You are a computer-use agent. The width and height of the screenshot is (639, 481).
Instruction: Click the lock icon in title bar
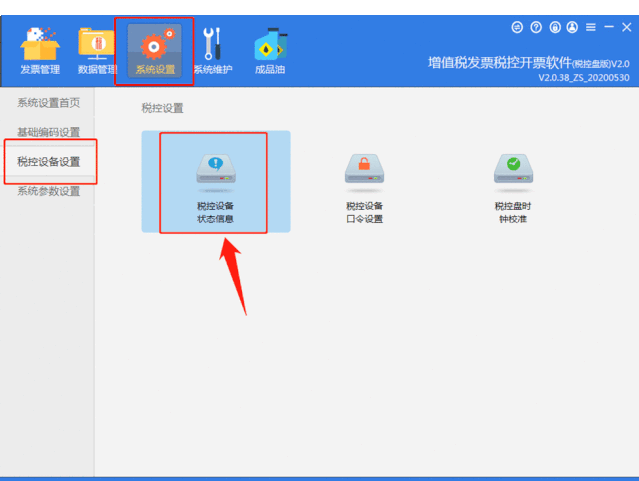(555, 27)
